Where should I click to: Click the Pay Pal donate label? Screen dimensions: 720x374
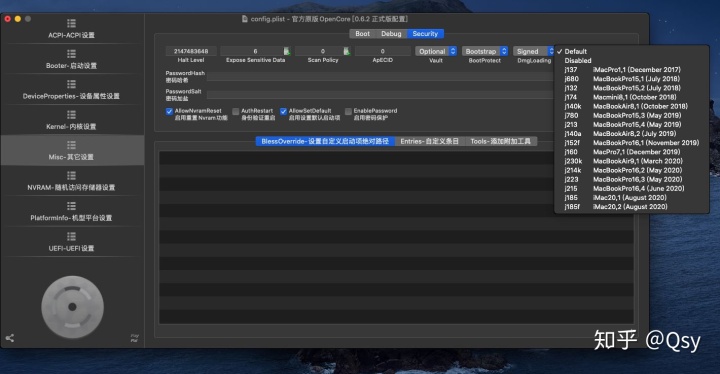tap(135, 338)
